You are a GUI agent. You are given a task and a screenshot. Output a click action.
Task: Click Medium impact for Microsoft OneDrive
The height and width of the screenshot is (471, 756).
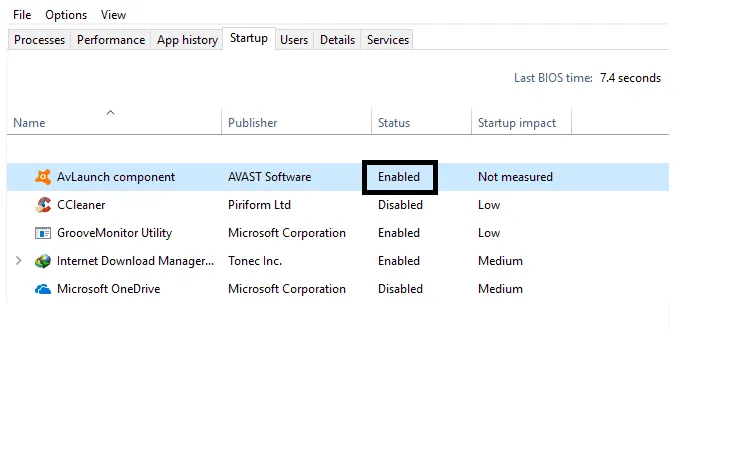pyautogui.click(x=500, y=289)
